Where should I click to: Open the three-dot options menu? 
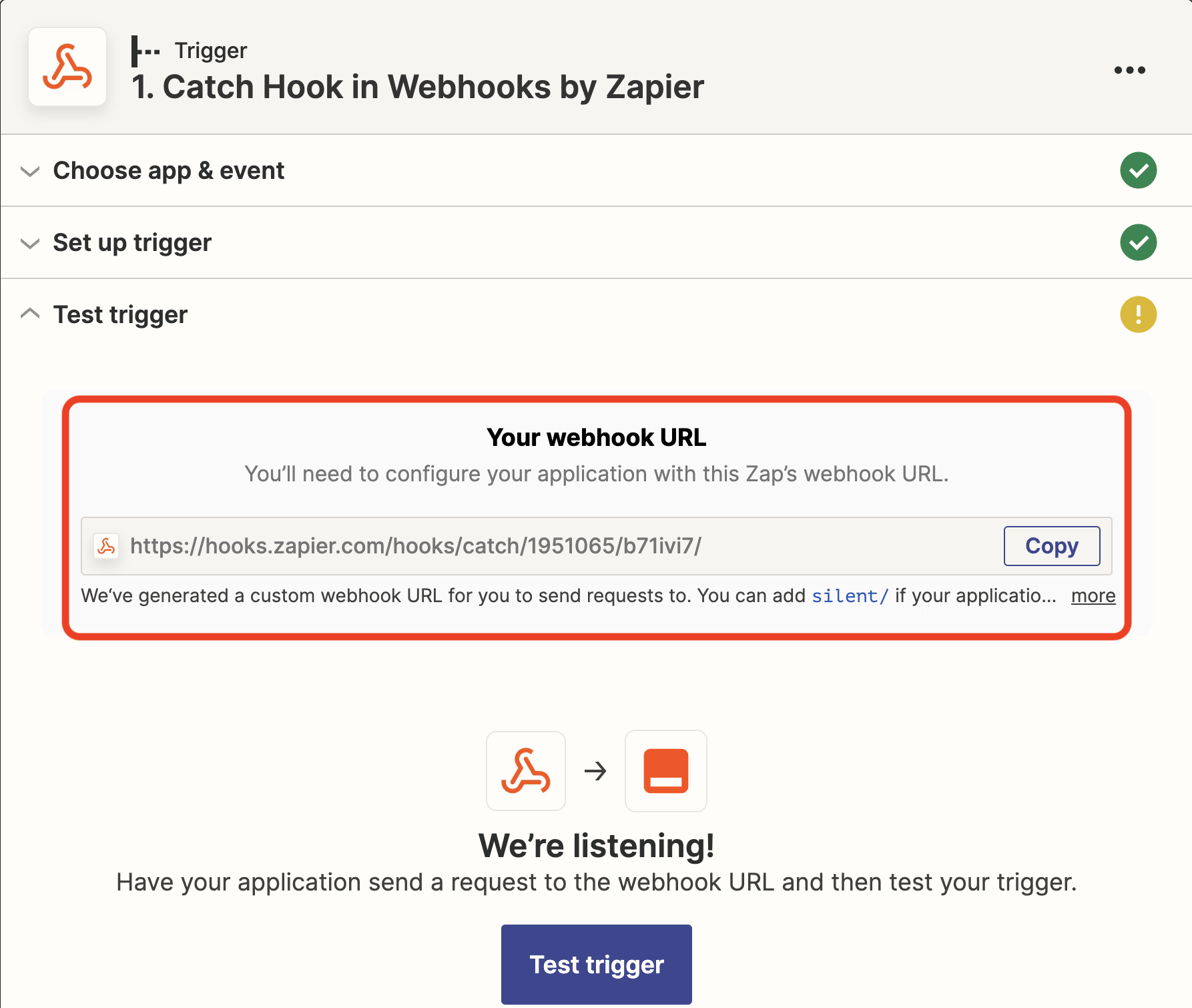1130,70
